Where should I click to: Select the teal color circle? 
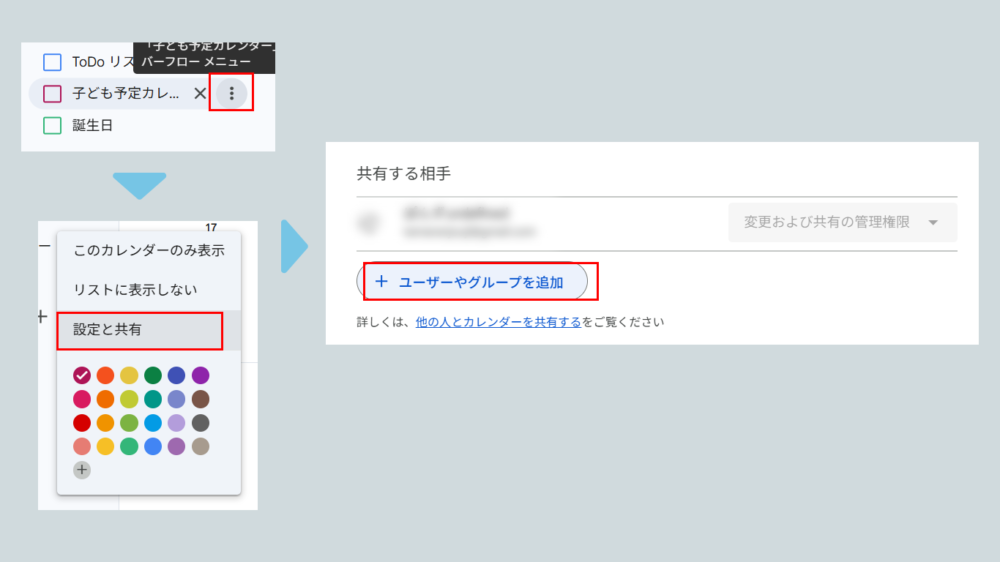point(153,399)
